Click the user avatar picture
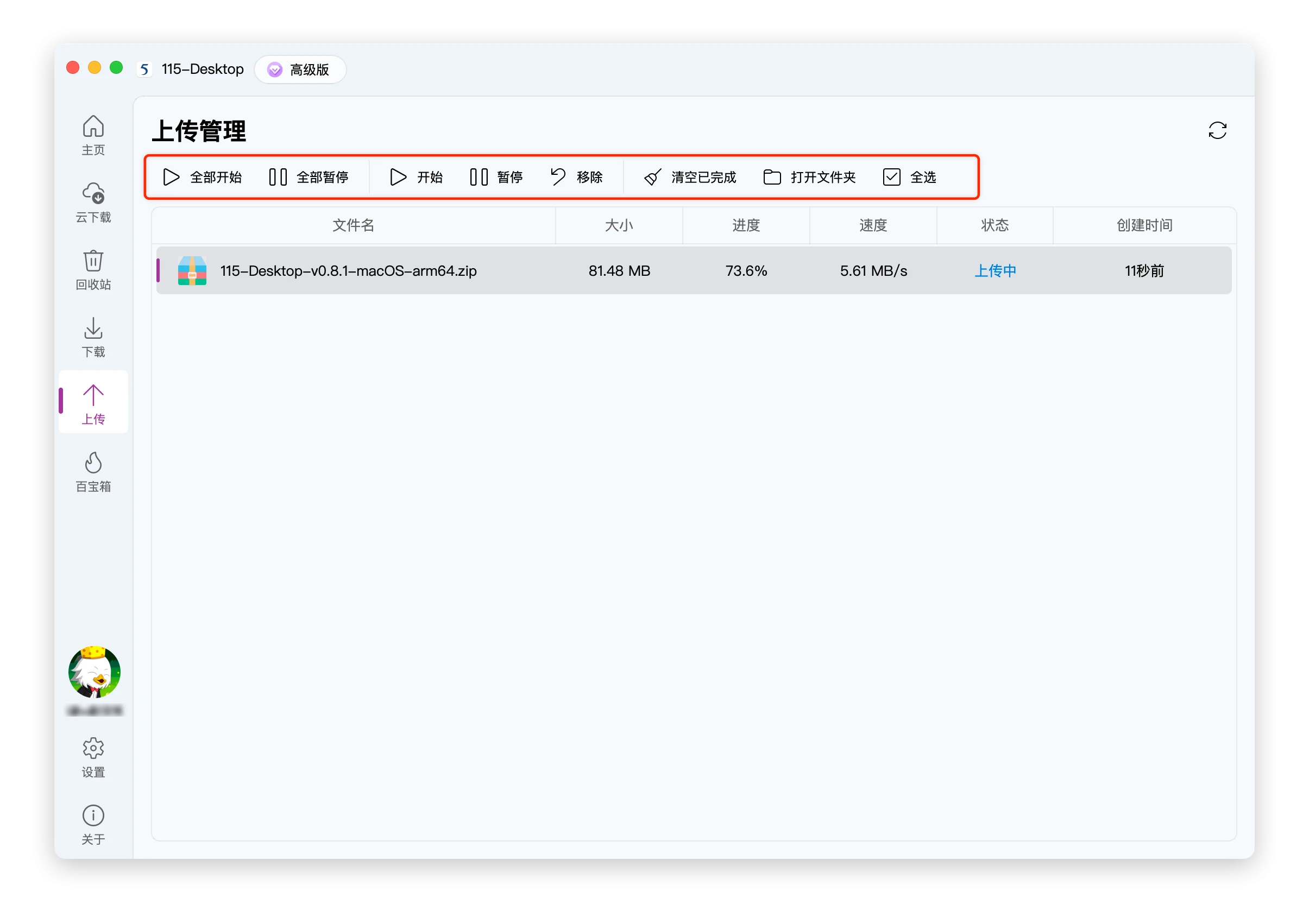This screenshot has width=1309, height=924. [x=94, y=672]
